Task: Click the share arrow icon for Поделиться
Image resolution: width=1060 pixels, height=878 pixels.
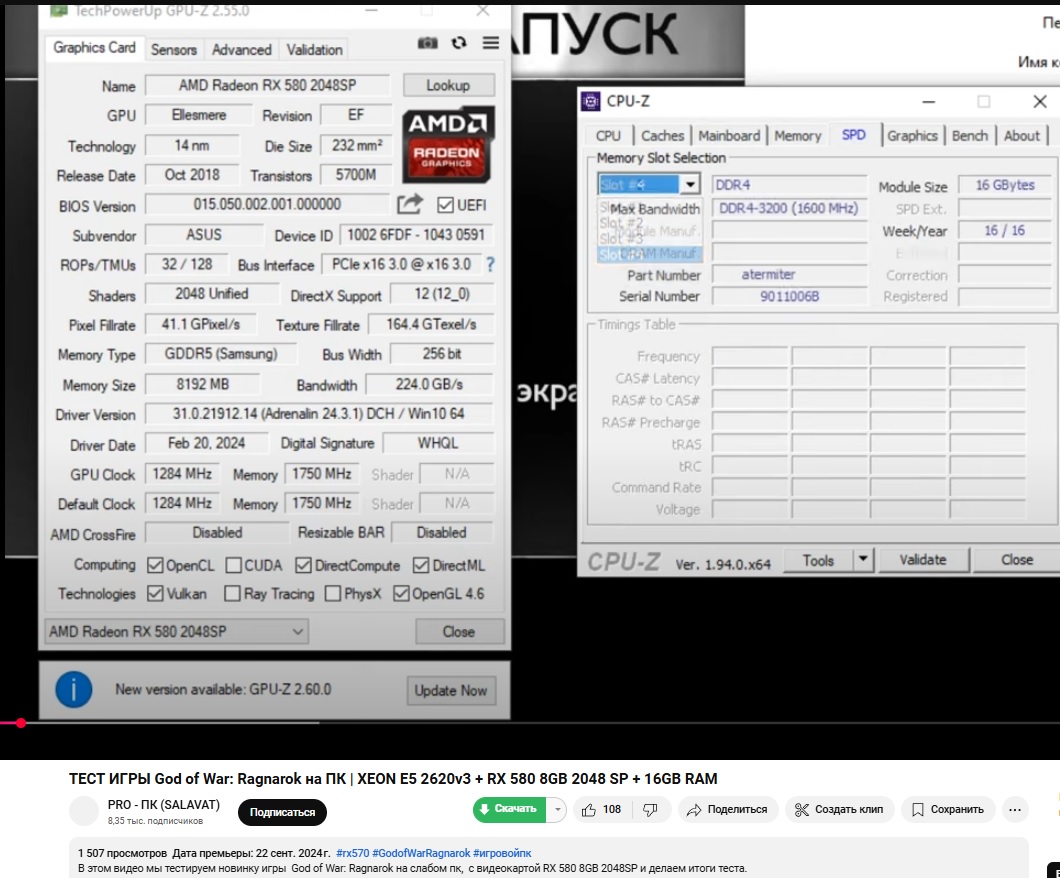Action: pyautogui.click(x=694, y=810)
